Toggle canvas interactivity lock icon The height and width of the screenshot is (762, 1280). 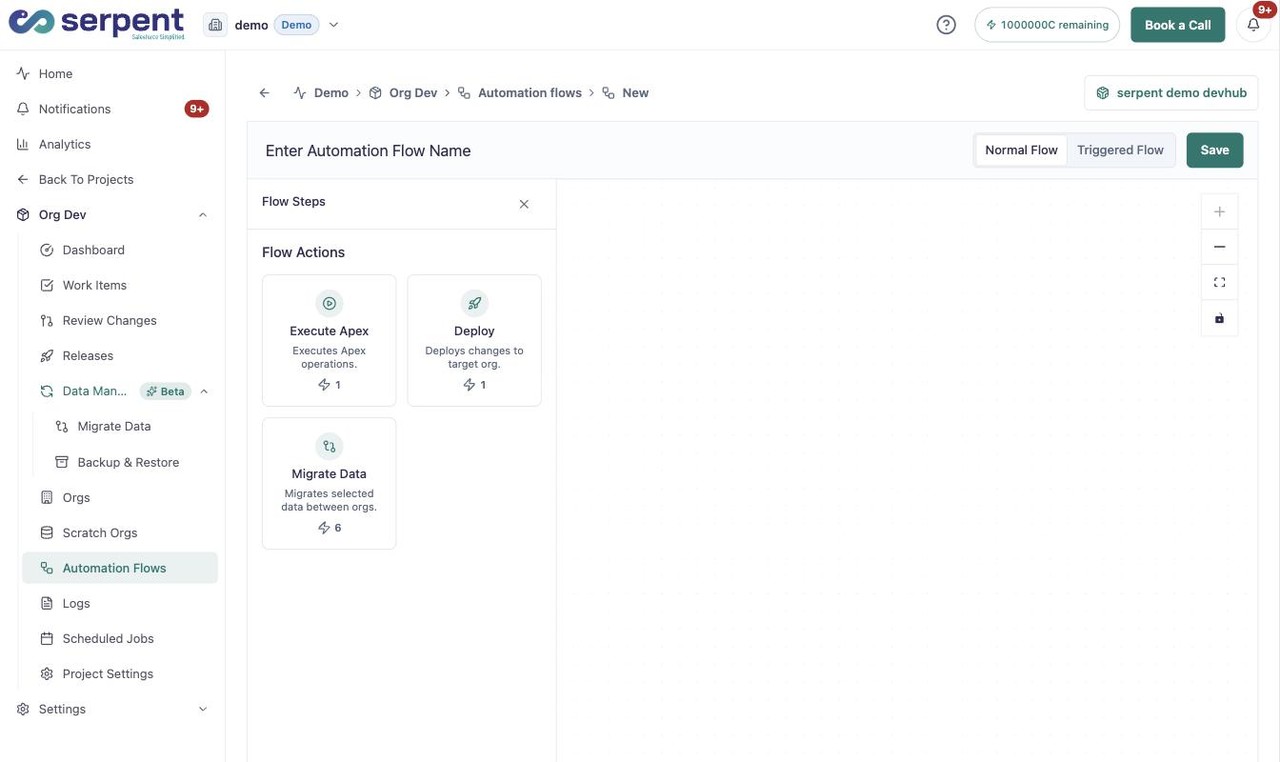(1219, 318)
